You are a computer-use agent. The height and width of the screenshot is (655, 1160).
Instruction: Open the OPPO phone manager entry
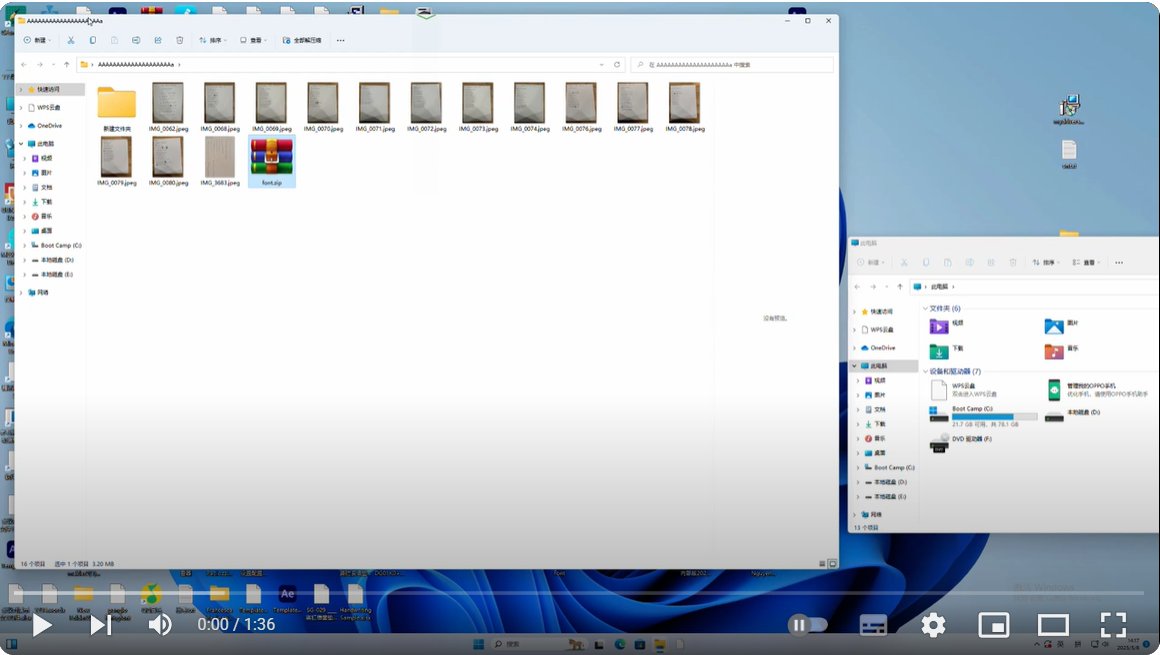(1098, 389)
